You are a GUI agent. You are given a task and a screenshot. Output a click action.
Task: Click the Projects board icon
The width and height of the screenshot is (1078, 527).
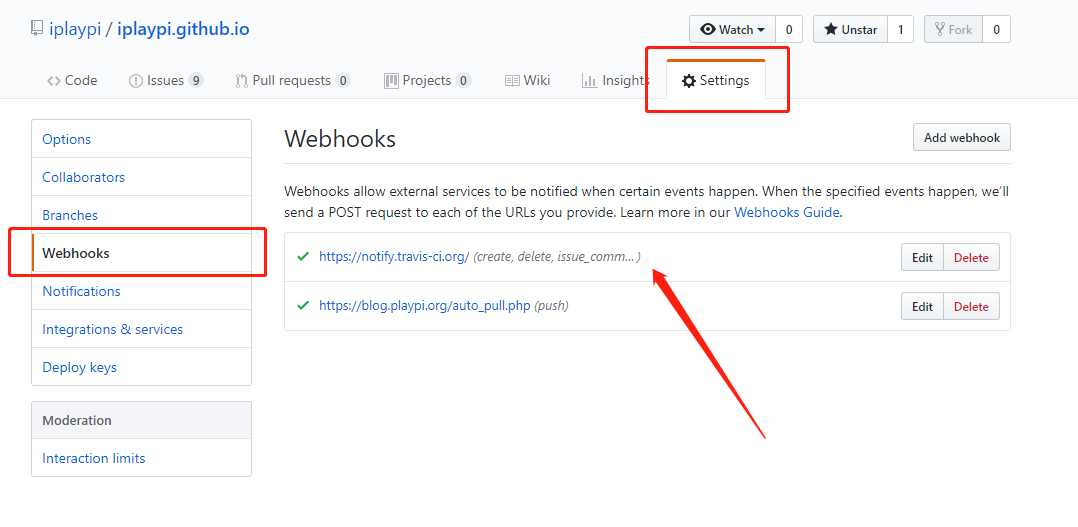coord(391,81)
